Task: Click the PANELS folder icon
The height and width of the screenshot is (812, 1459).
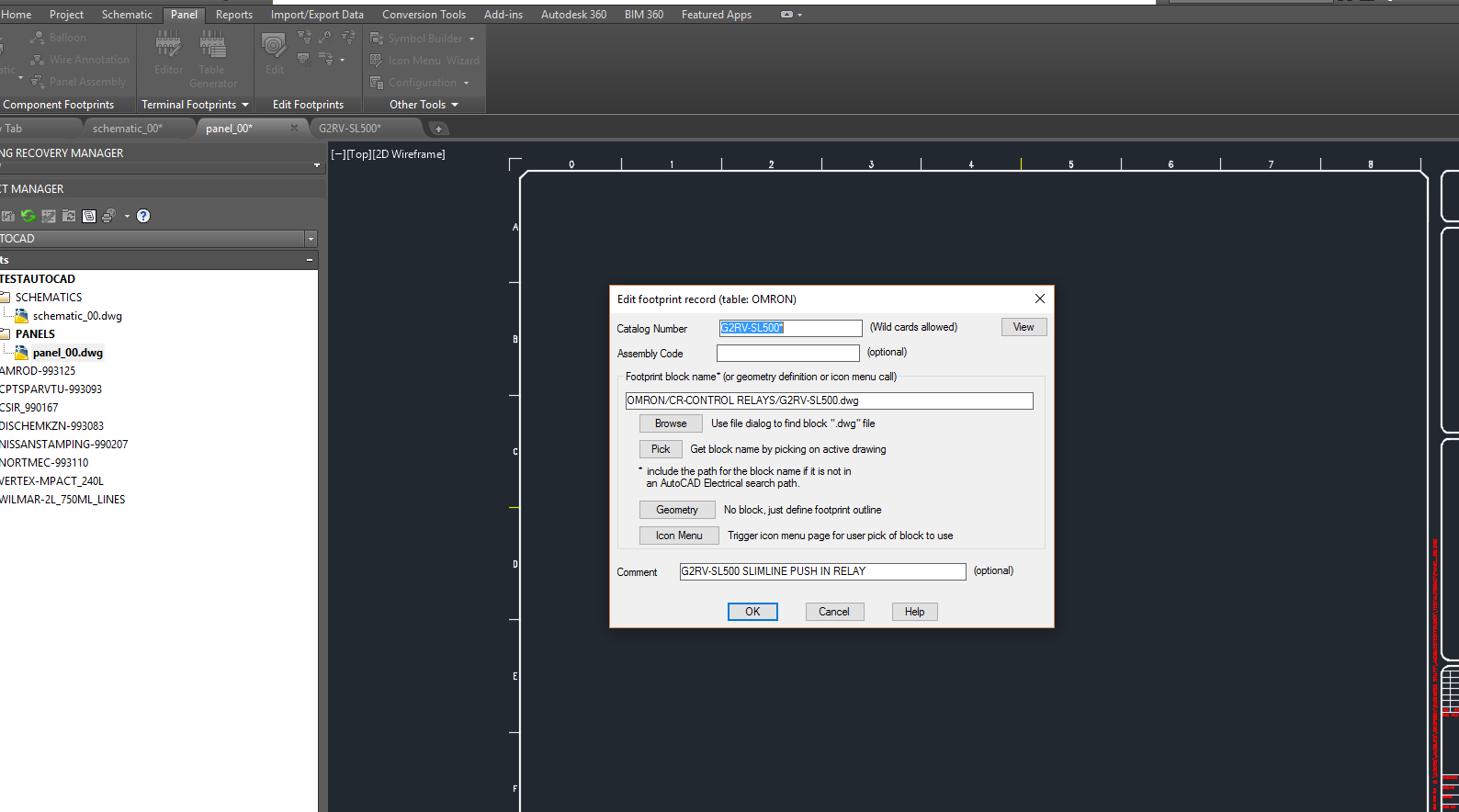Action: point(5,334)
